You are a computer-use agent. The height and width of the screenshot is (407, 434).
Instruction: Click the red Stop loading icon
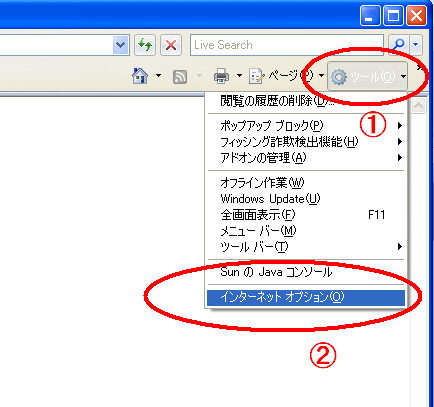point(171,45)
